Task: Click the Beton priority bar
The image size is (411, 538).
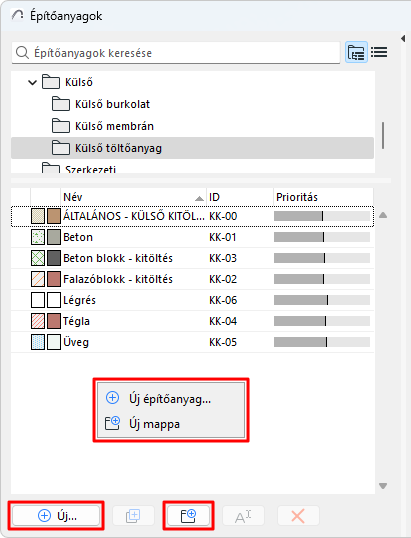Action: click(x=322, y=237)
